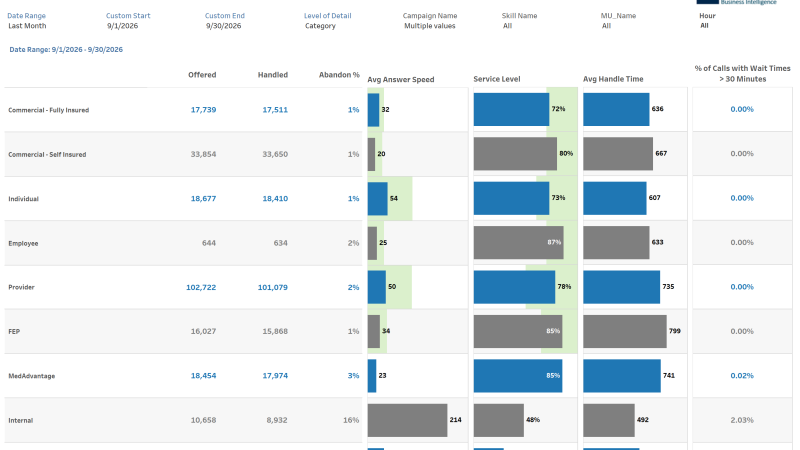Click Offered value 17,739

(203, 109)
